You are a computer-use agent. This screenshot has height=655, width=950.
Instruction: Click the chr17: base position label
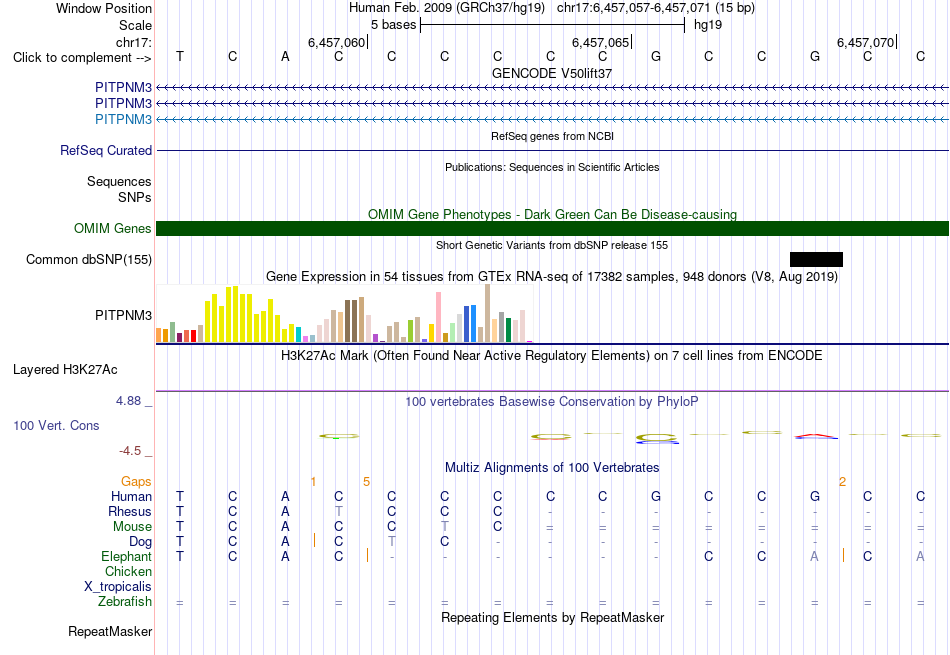pyautogui.click(x=133, y=42)
